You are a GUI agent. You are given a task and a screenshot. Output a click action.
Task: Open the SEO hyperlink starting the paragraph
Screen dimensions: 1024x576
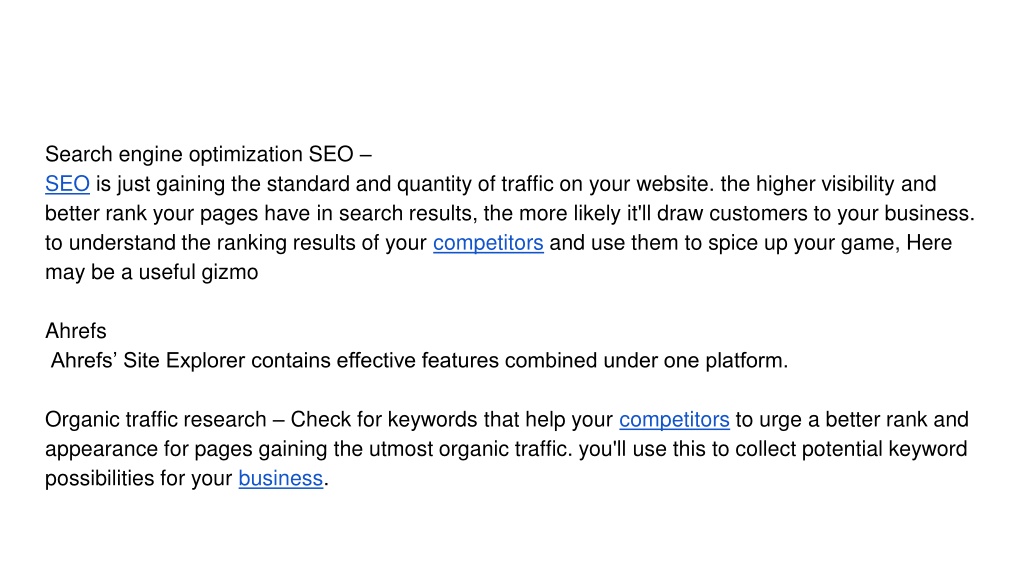coord(67,184)
